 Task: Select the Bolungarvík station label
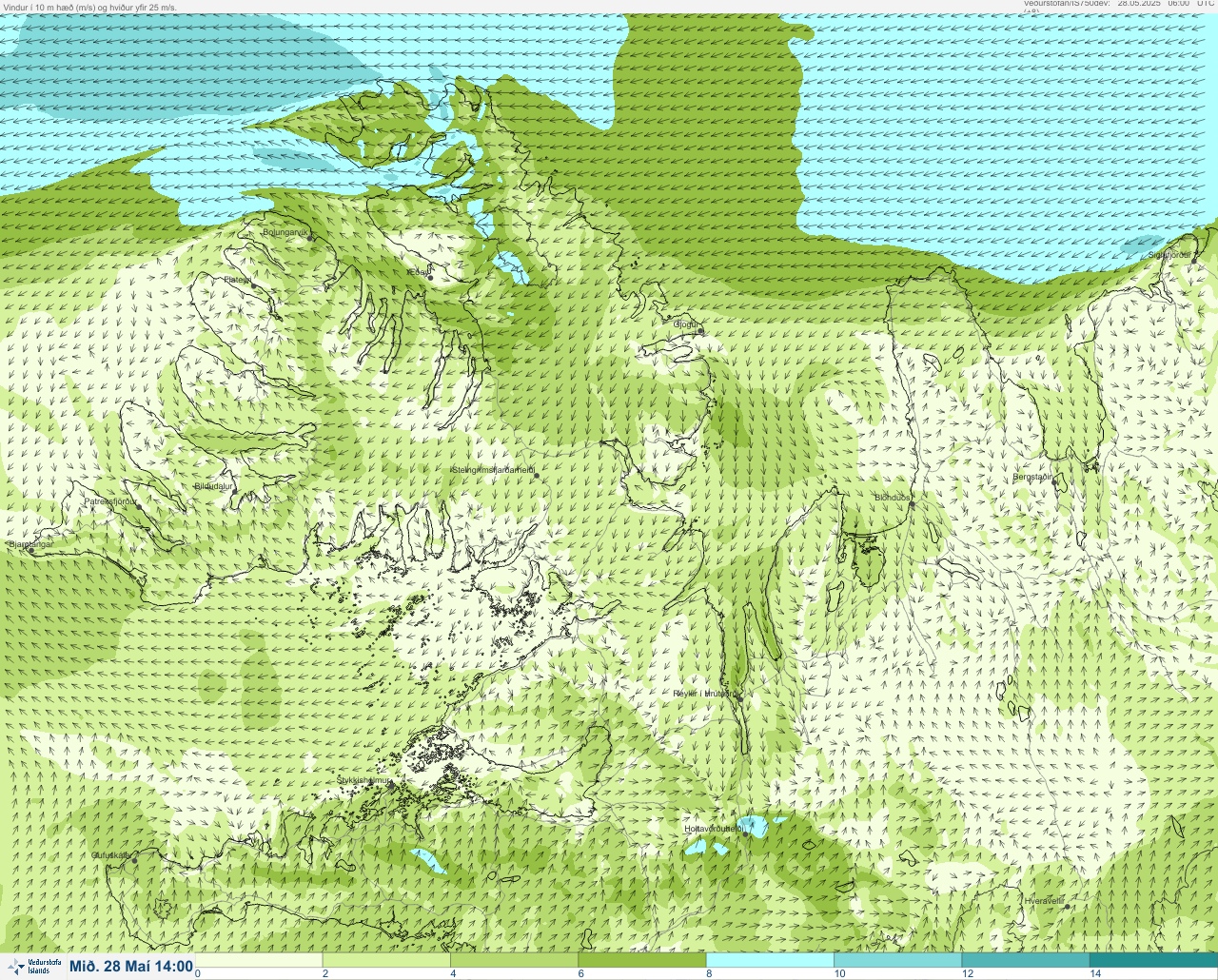point(285,232)
